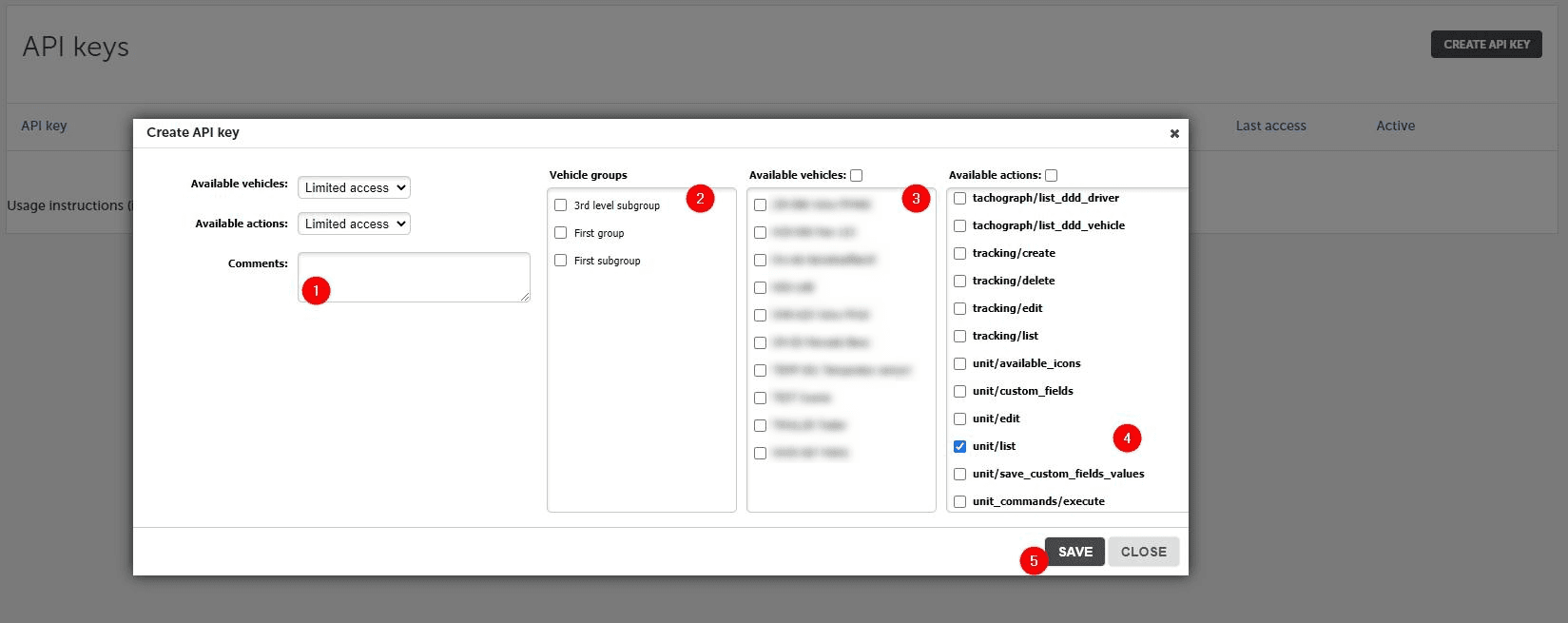The width and height of the screenshot is (1568, 623).
Task: Click the SAVE button
Action: [x=1074, y=552]
